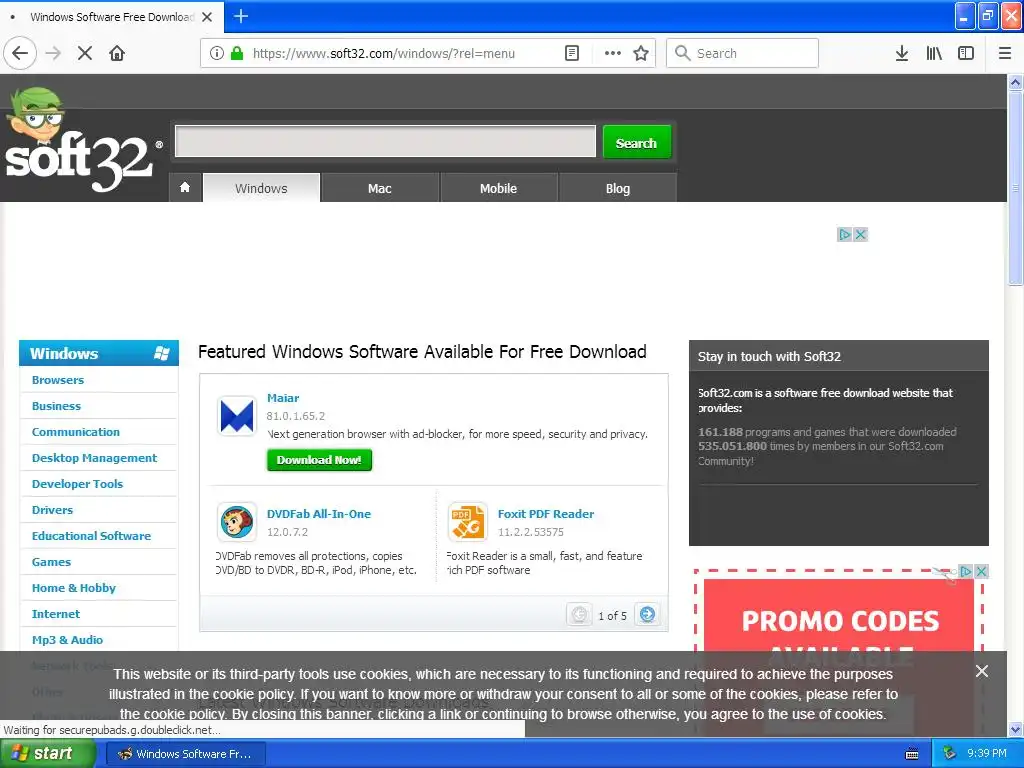This screenshot has width=1024, height=768.
Task: Open the Desktop Management category
Action: (95, 458)
